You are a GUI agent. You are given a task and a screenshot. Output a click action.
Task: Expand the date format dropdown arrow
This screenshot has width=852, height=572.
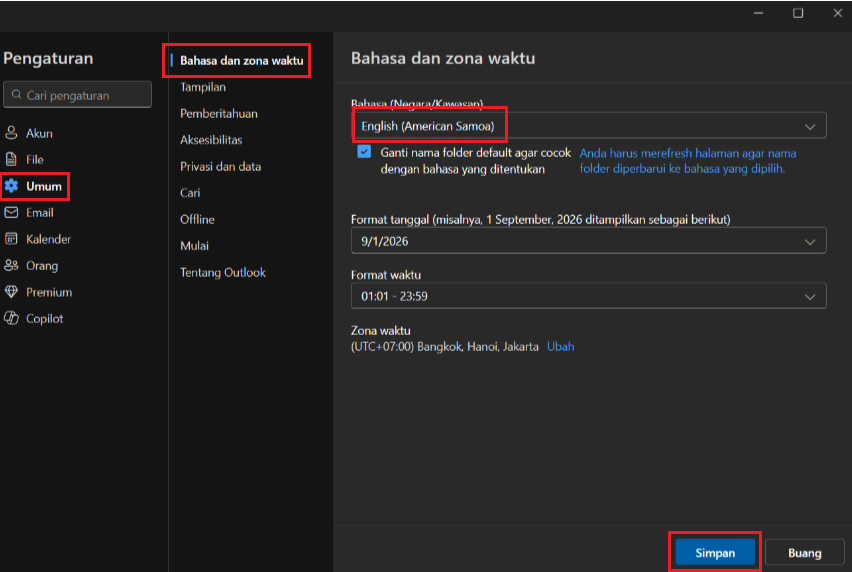pyautogui.click(x=810, y=242)
